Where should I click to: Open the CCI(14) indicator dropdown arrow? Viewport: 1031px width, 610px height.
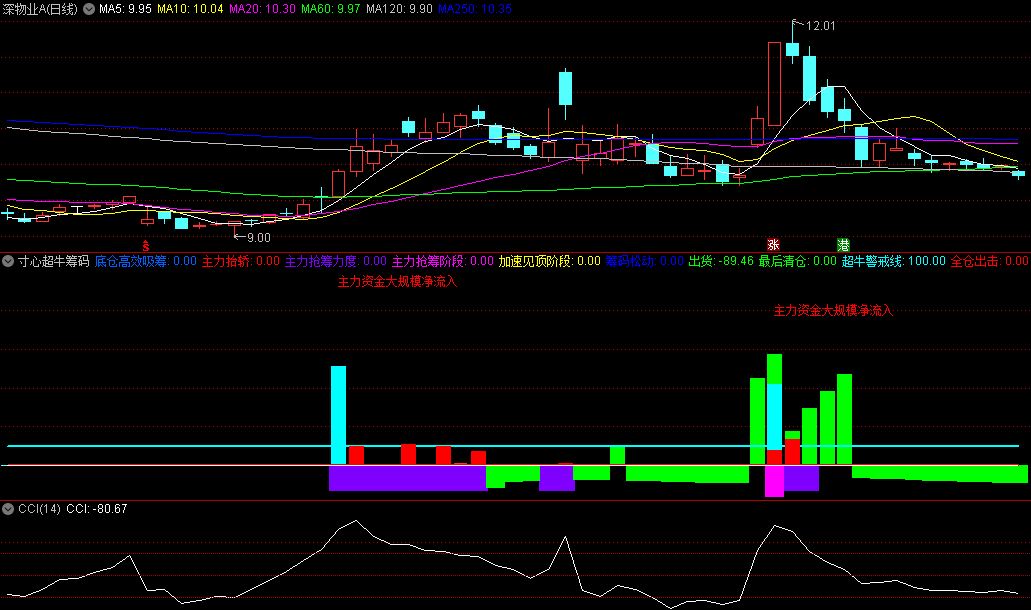pos(8,509)
